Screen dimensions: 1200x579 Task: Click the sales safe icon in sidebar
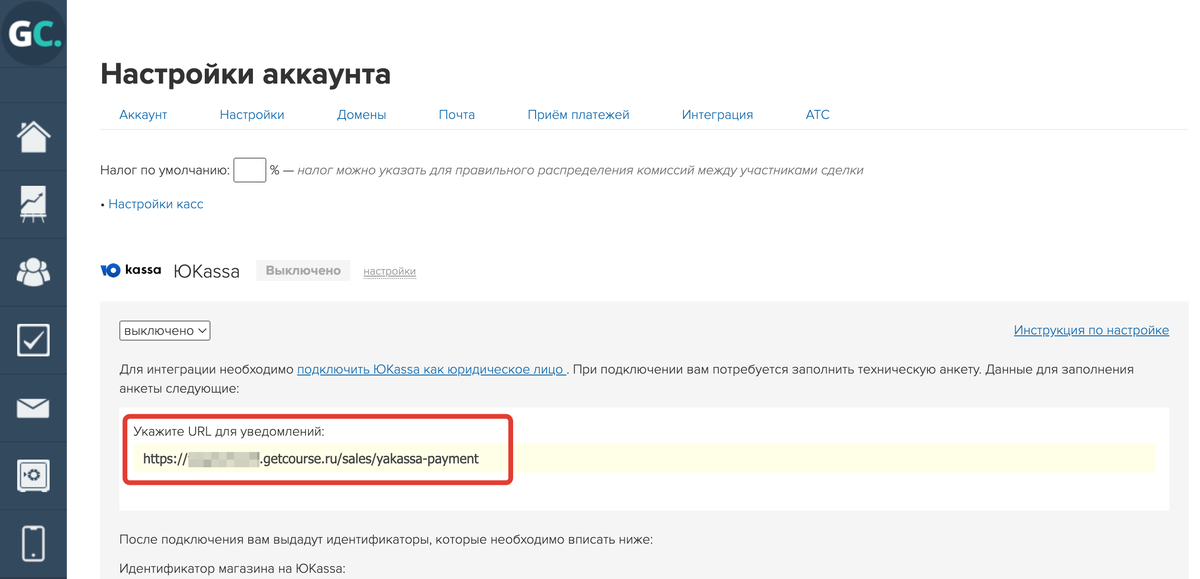point(33,475)
